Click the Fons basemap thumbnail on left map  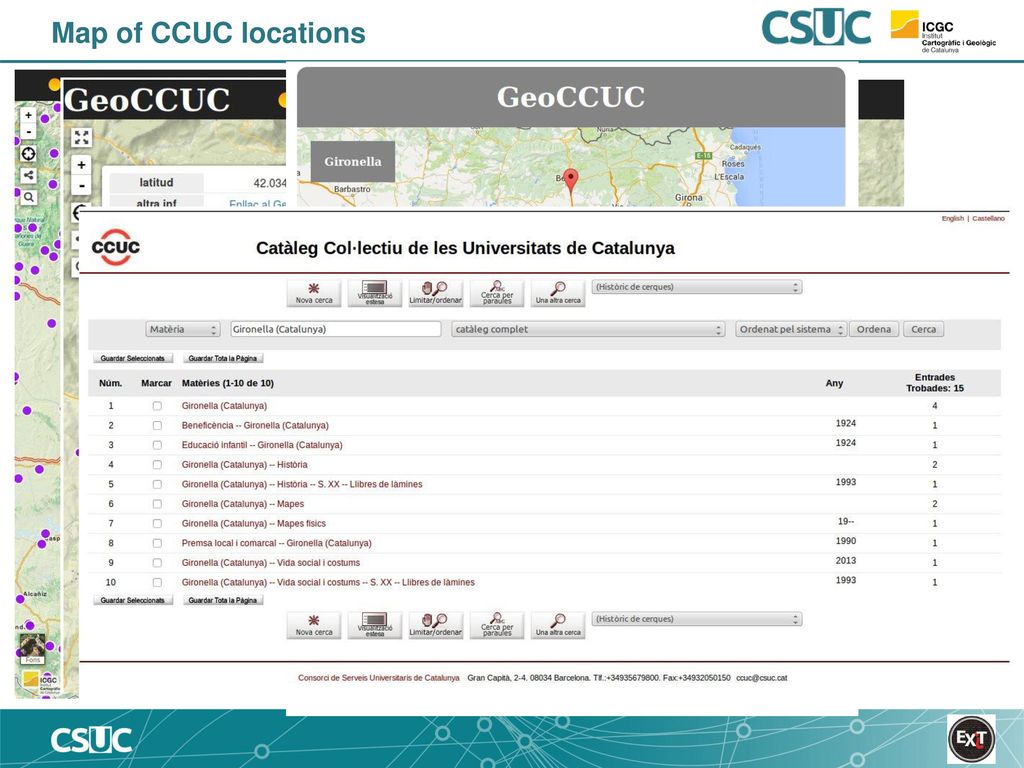32,649
